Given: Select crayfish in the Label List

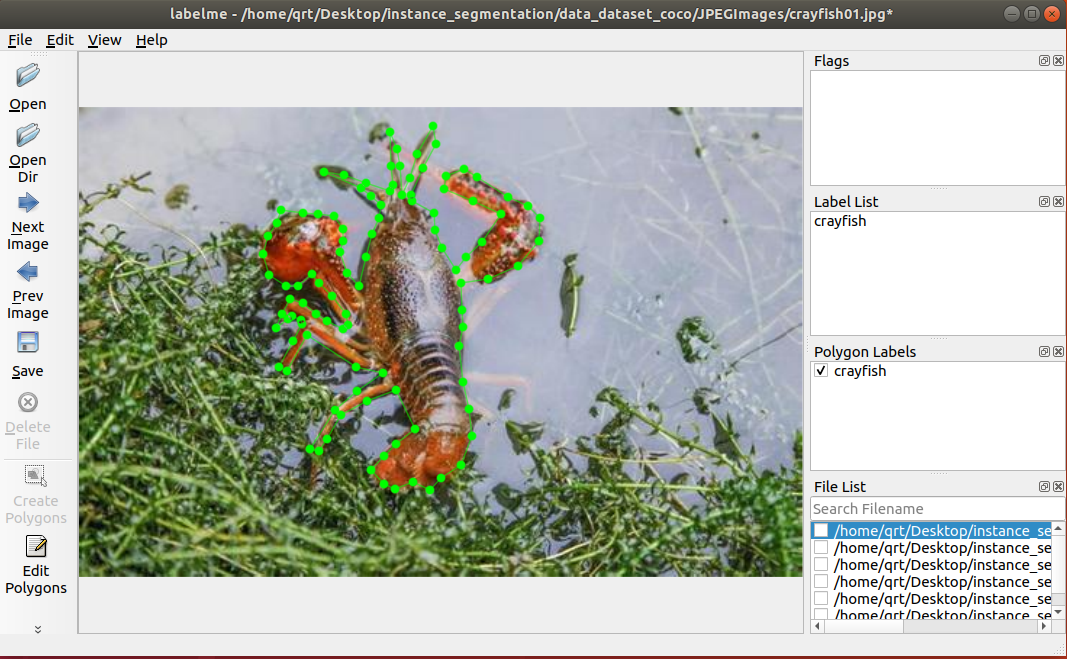Looking at the screenshot, I should [840, 221].
